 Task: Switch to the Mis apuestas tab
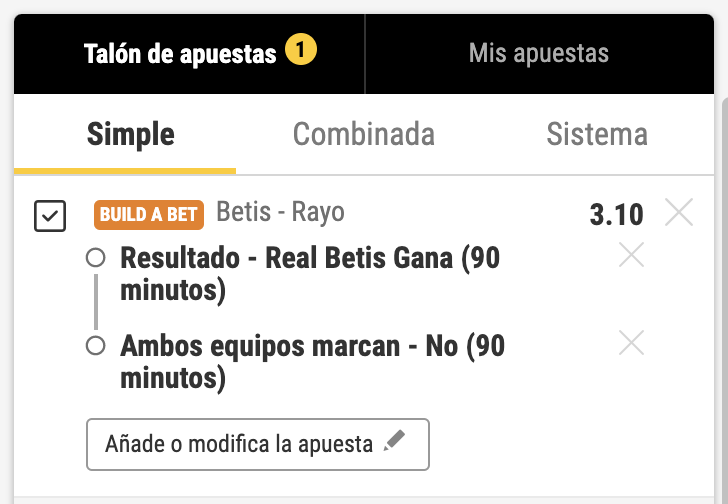538,54
